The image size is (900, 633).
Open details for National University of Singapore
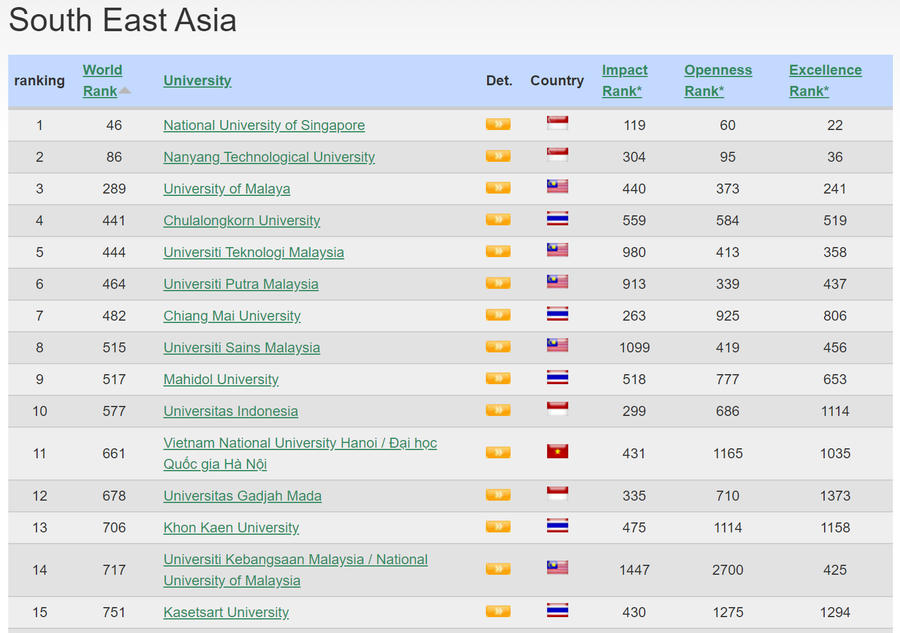coord(497,124)
